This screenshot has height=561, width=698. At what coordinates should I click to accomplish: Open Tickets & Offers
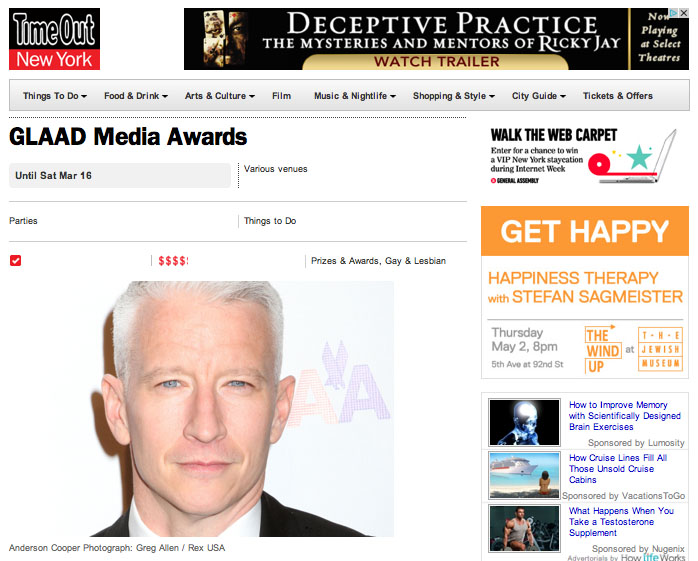pyautogui.click(x=618, y=96)
